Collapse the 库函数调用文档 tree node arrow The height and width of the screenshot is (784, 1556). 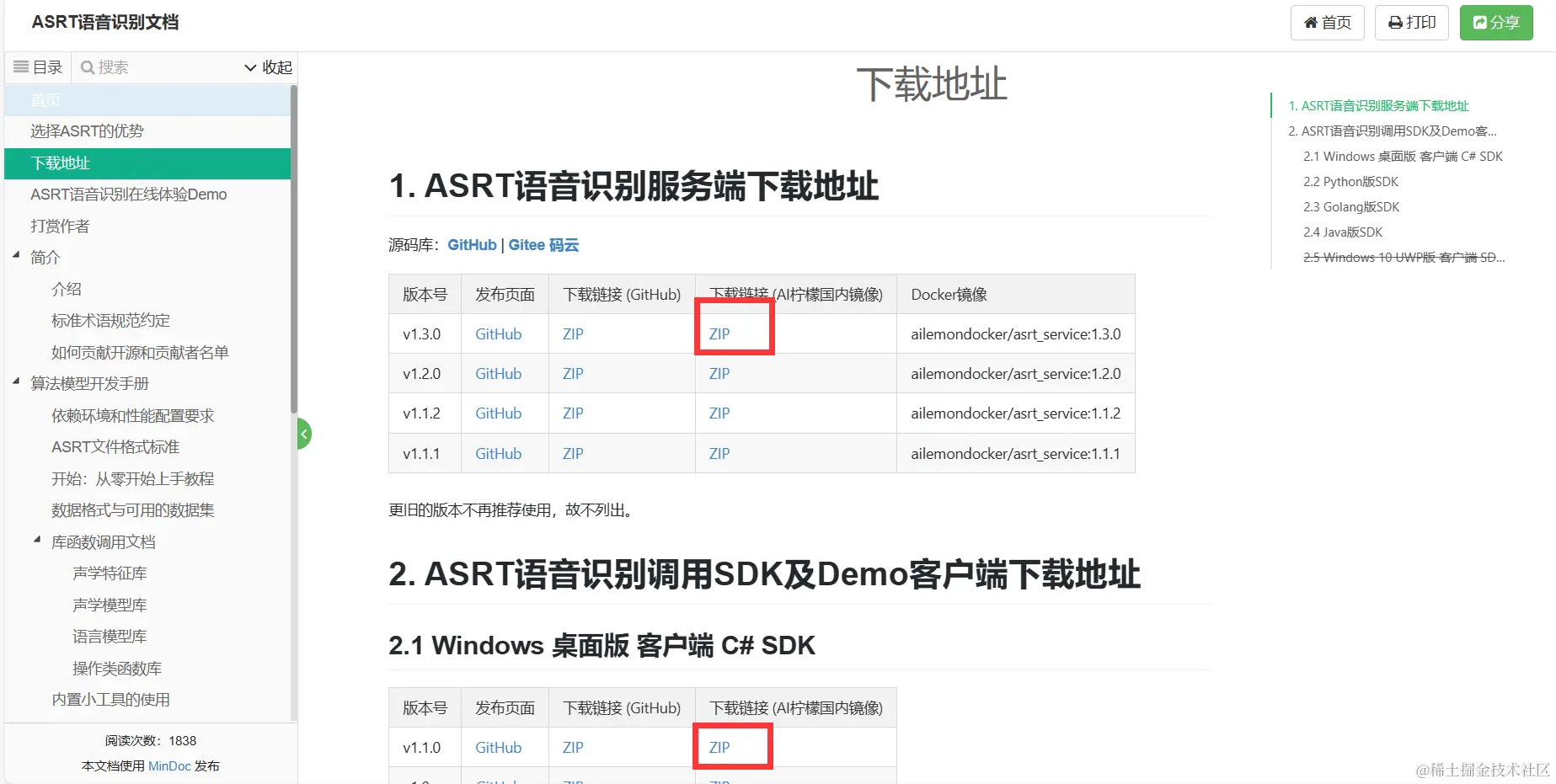37,540
